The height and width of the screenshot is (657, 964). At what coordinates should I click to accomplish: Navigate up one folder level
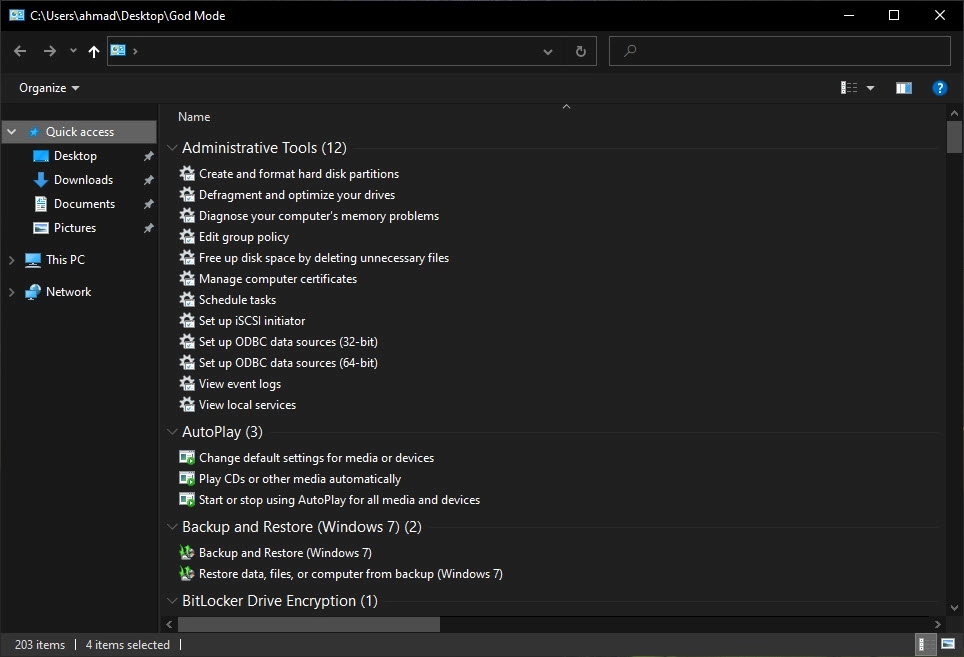point(93,52)
